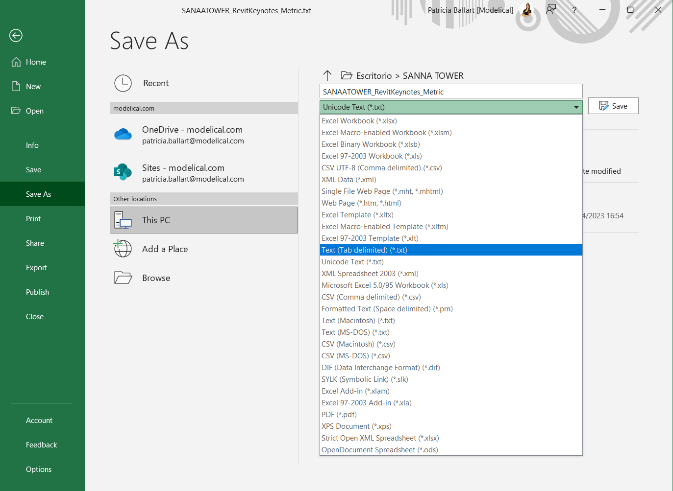
Task: Choose SYLK (Symbolic Link) (*.slk)
Action: coord(451,379)
